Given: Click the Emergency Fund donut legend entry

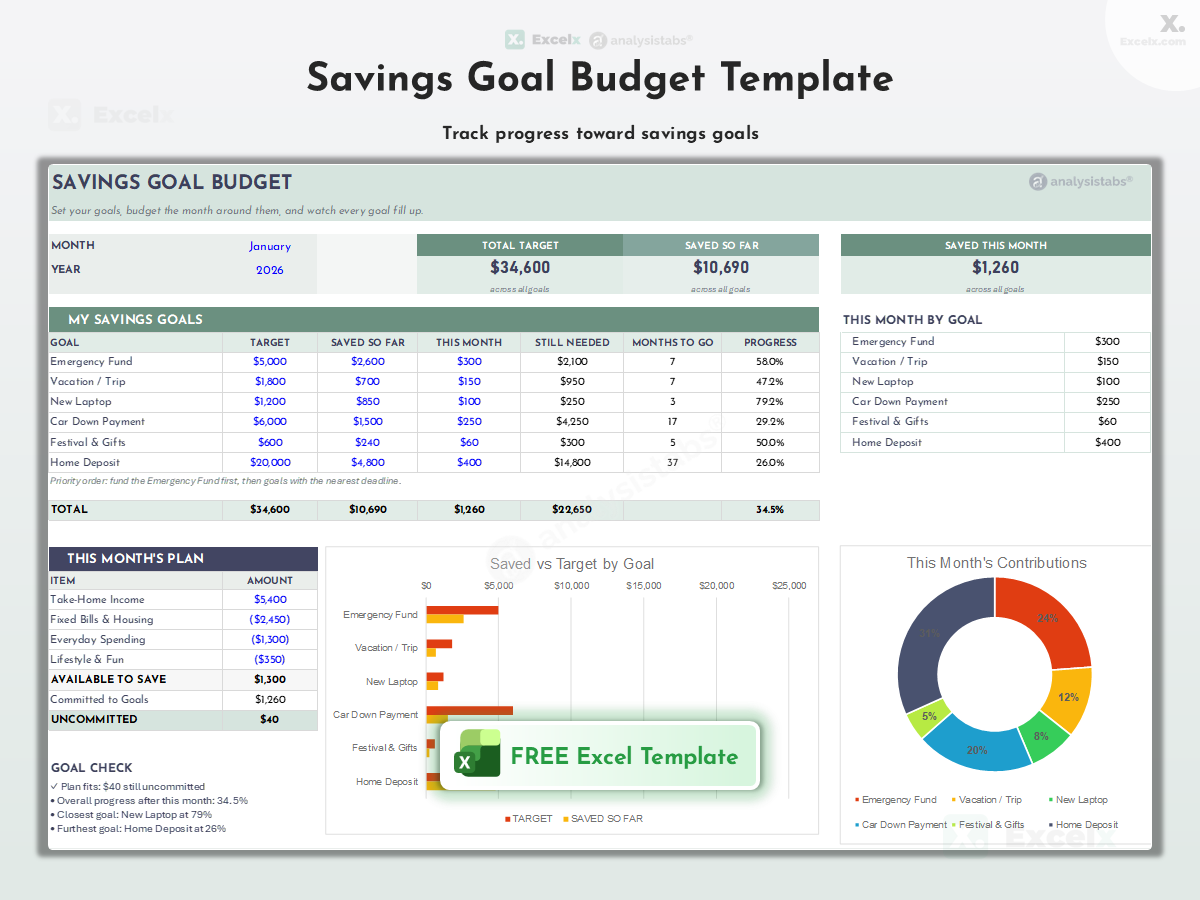Looking at the screenshot, I should tap(896, 800).
